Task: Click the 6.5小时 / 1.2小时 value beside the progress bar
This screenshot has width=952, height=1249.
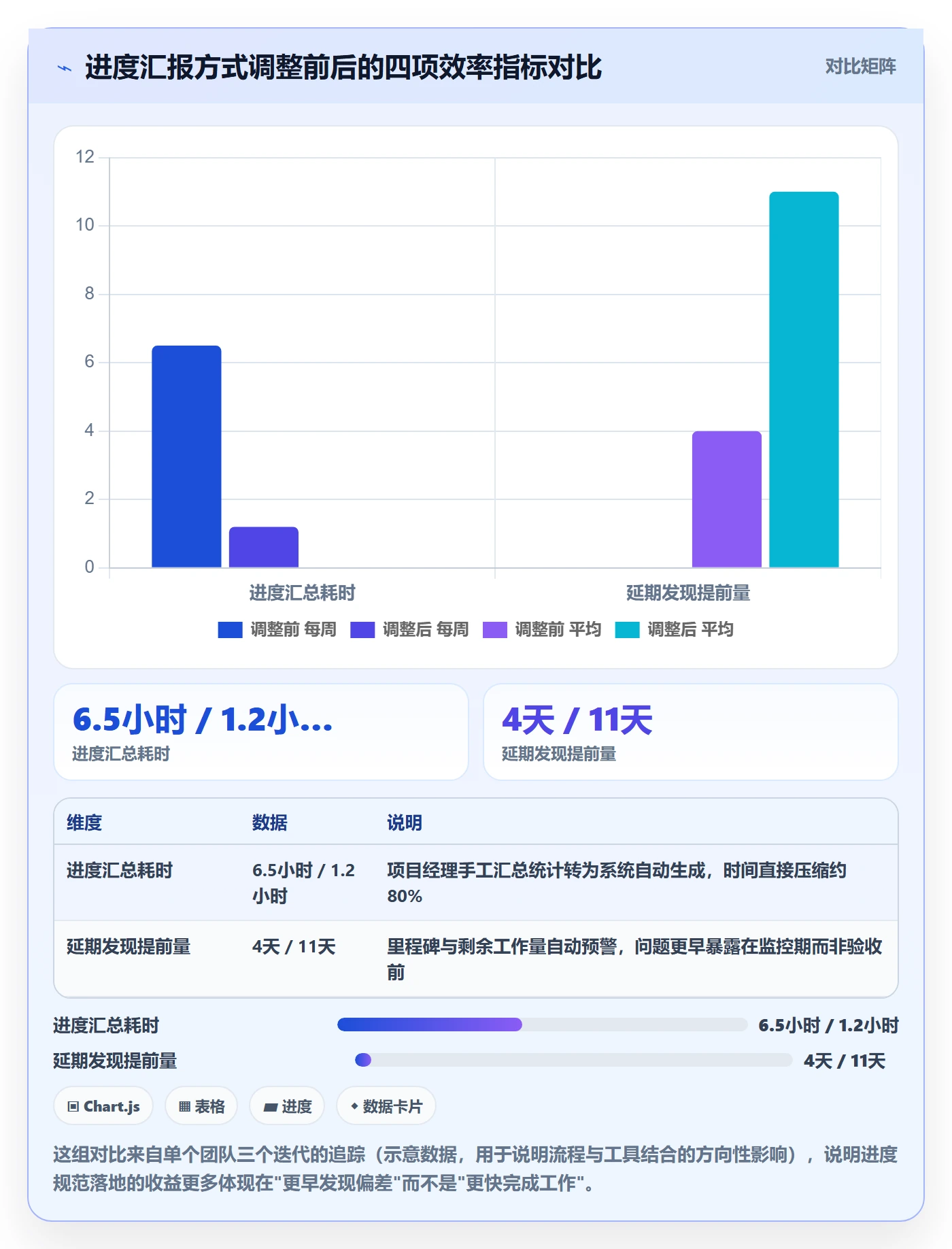Action: pos(828,1025)
